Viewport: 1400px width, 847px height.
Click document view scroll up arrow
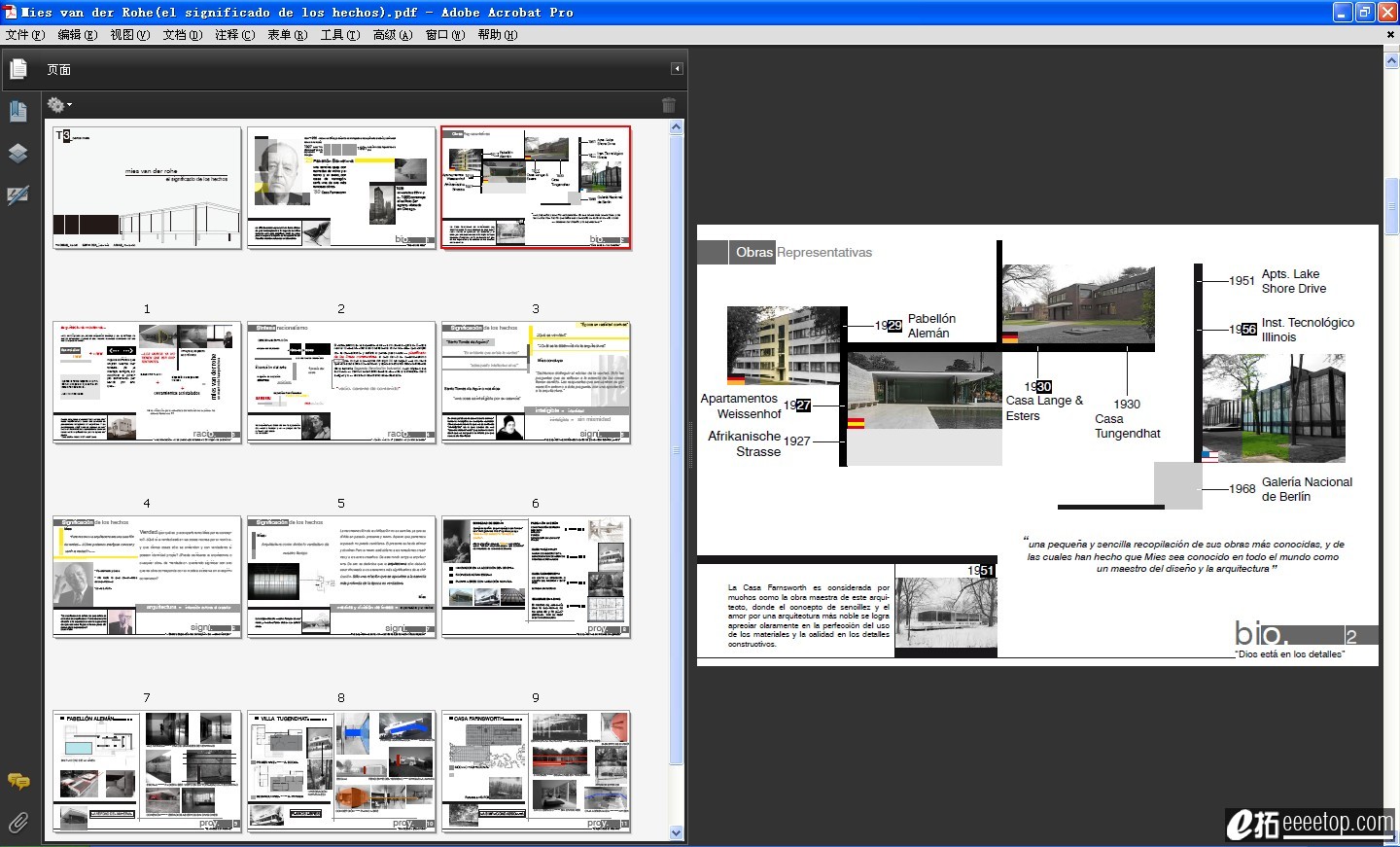1391,61
